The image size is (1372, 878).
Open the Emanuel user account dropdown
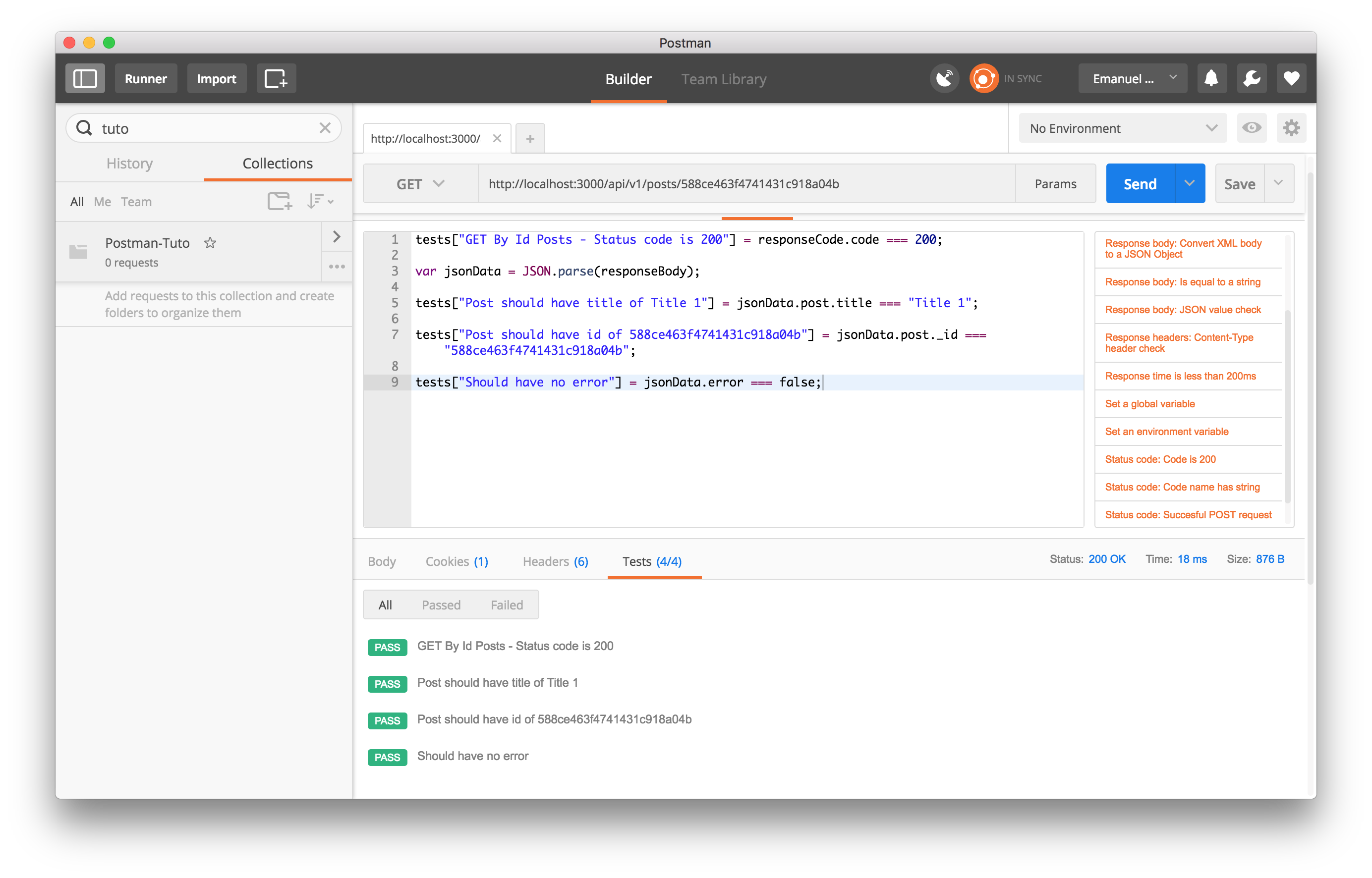click(1133, 79)
